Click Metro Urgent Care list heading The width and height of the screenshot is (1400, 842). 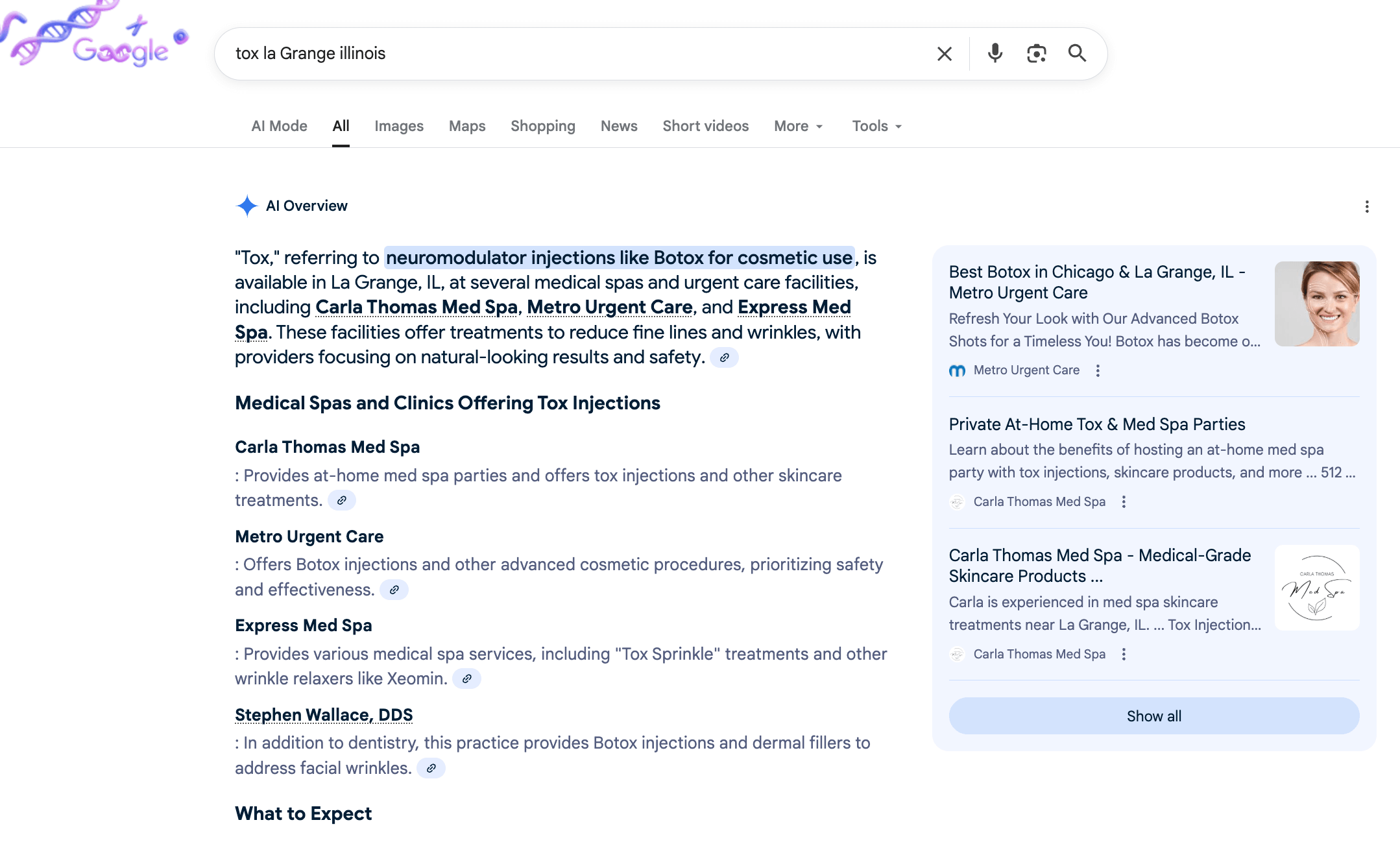point(309,536)
